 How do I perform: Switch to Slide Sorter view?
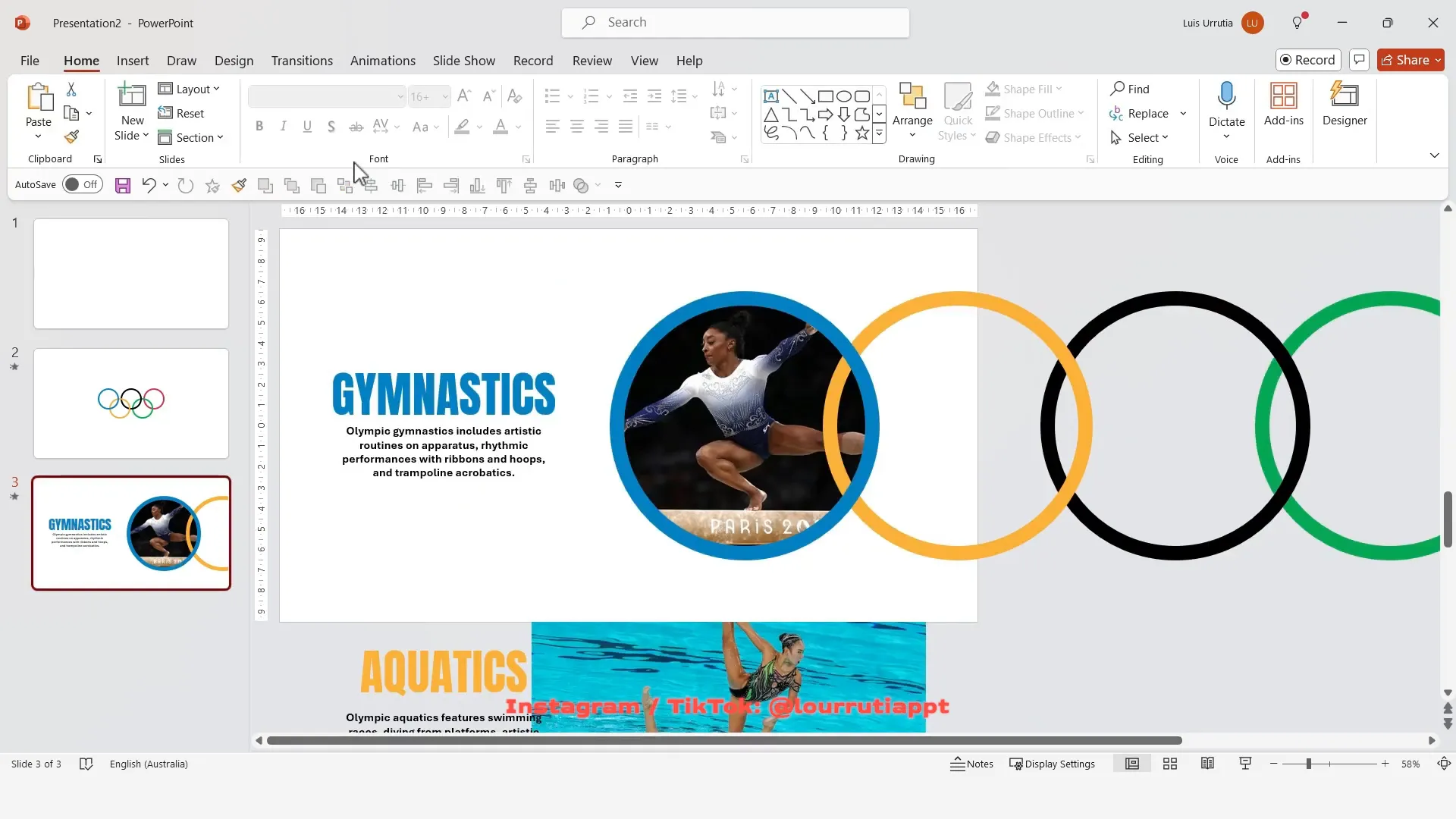[x=1170, y=764]
